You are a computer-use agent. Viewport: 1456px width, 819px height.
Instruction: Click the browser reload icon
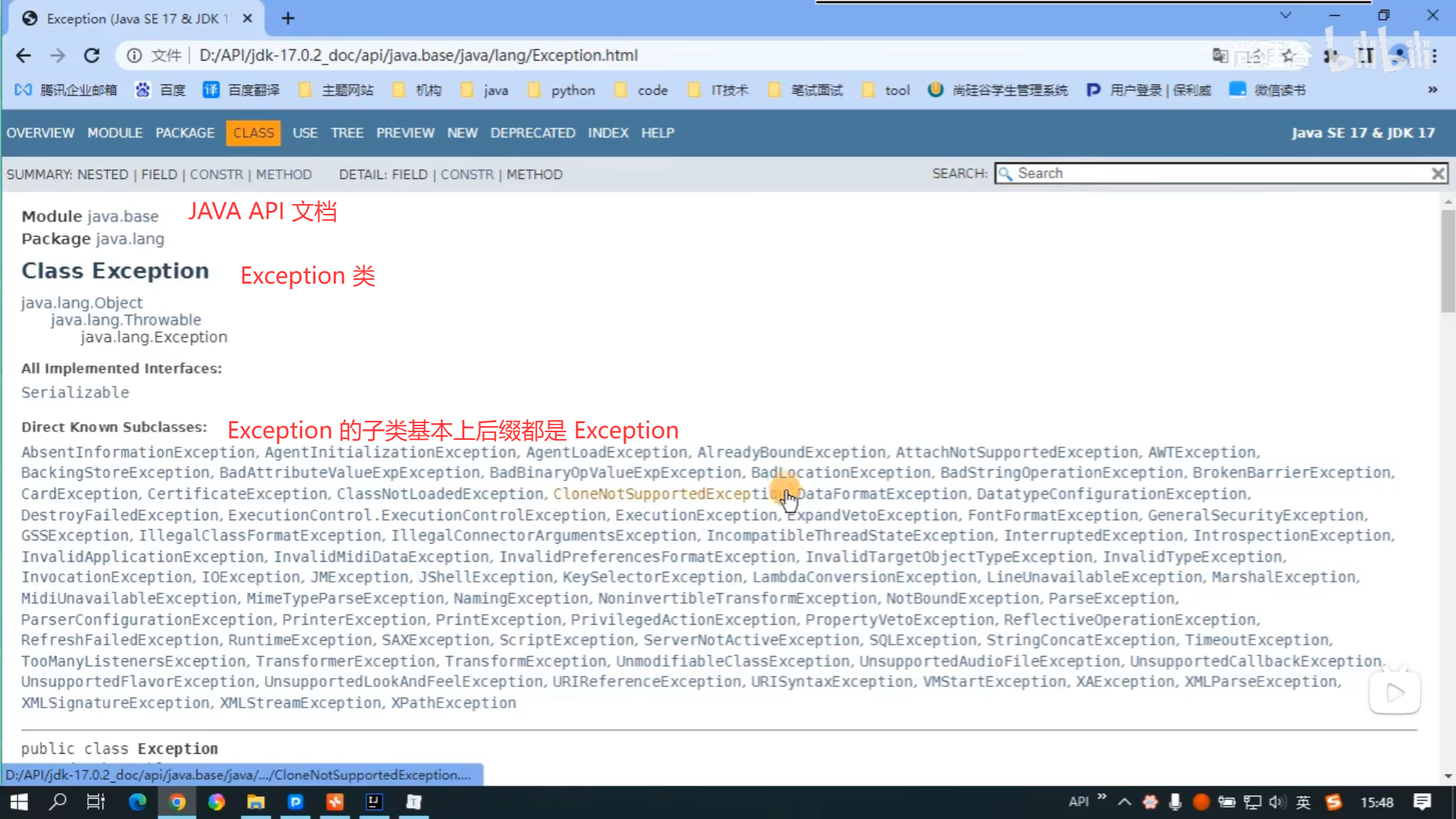(x=92, y=55)
